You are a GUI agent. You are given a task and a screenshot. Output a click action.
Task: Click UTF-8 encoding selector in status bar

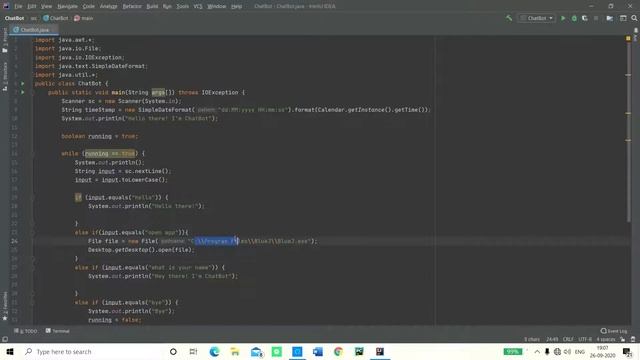click(x=585, y=339)
